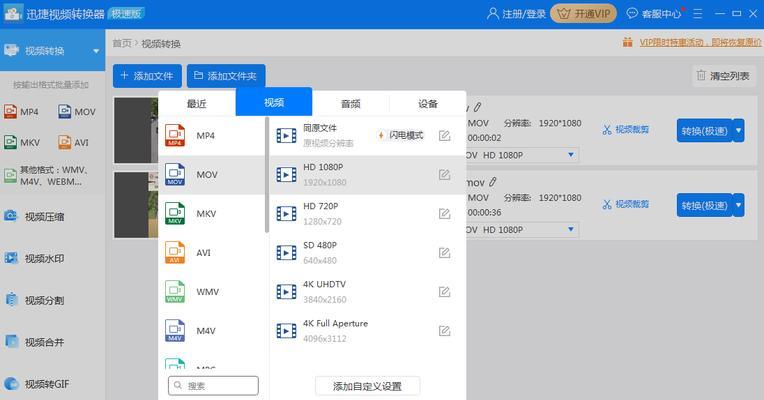Viewport: 764px width, 400px height.
Task: Click the 添加文件 button
Action: [x=147, y=76]
